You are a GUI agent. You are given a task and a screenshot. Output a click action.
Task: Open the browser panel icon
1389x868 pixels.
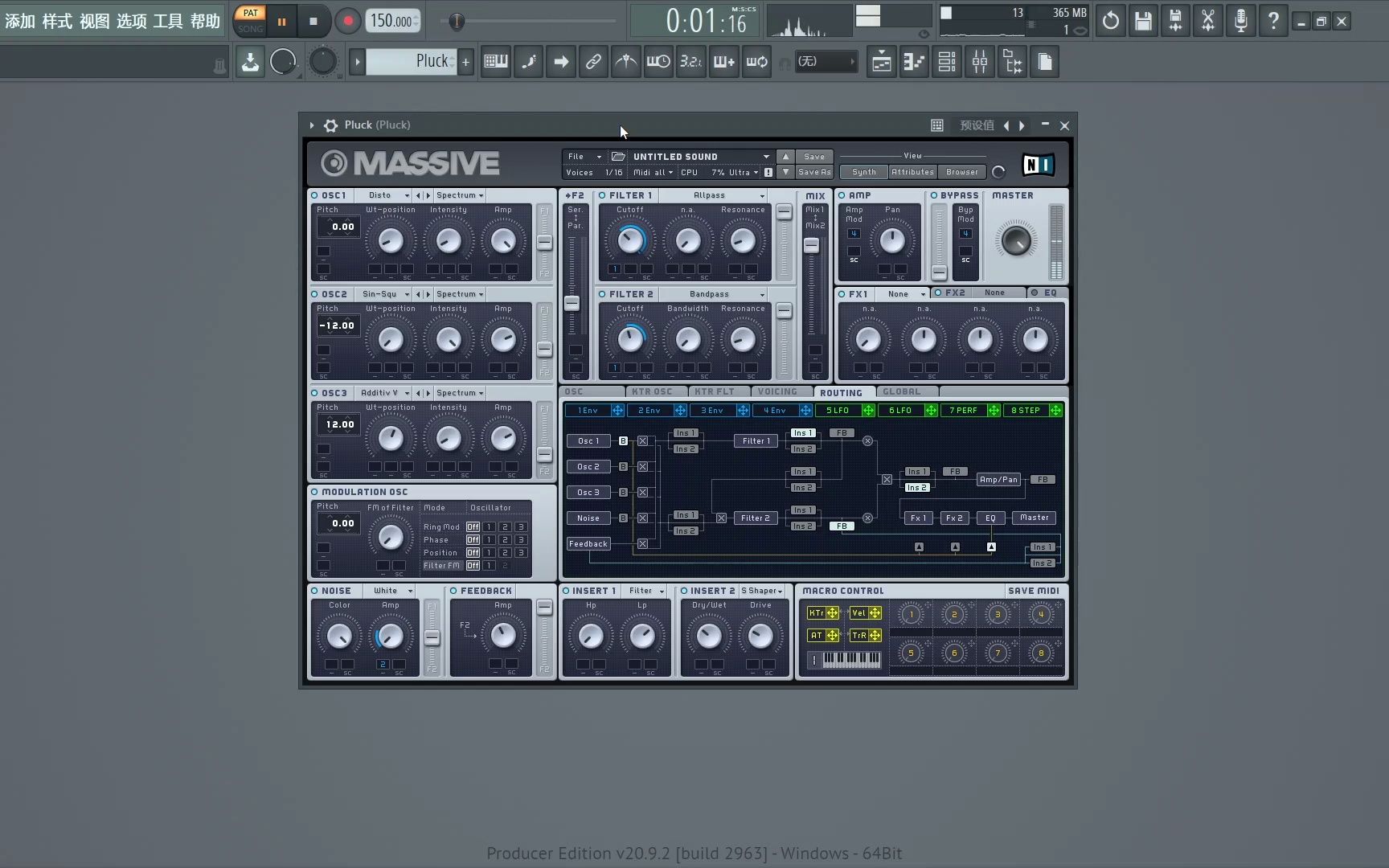1013,62
